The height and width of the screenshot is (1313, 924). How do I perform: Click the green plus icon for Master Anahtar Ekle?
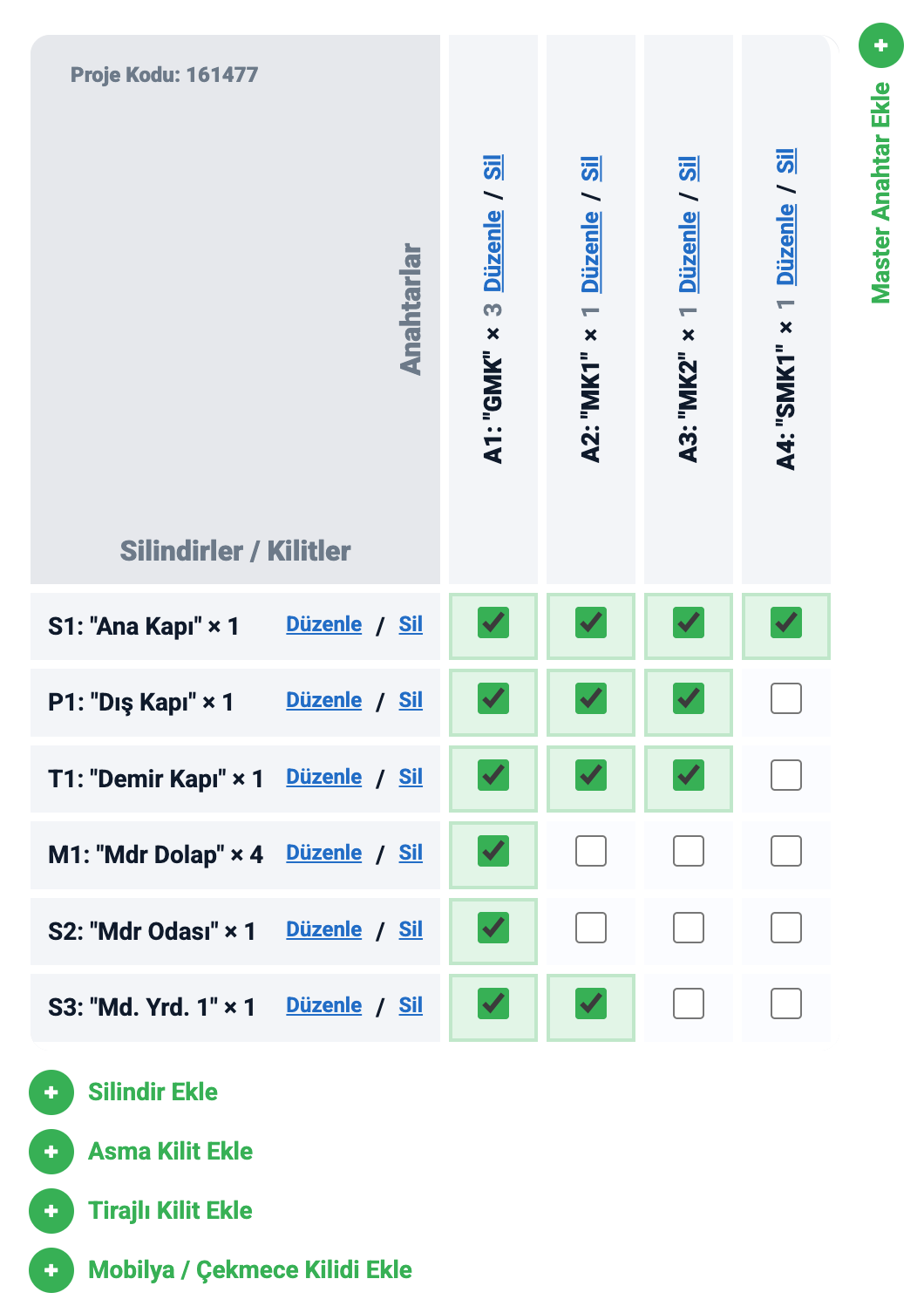point(880,45)
